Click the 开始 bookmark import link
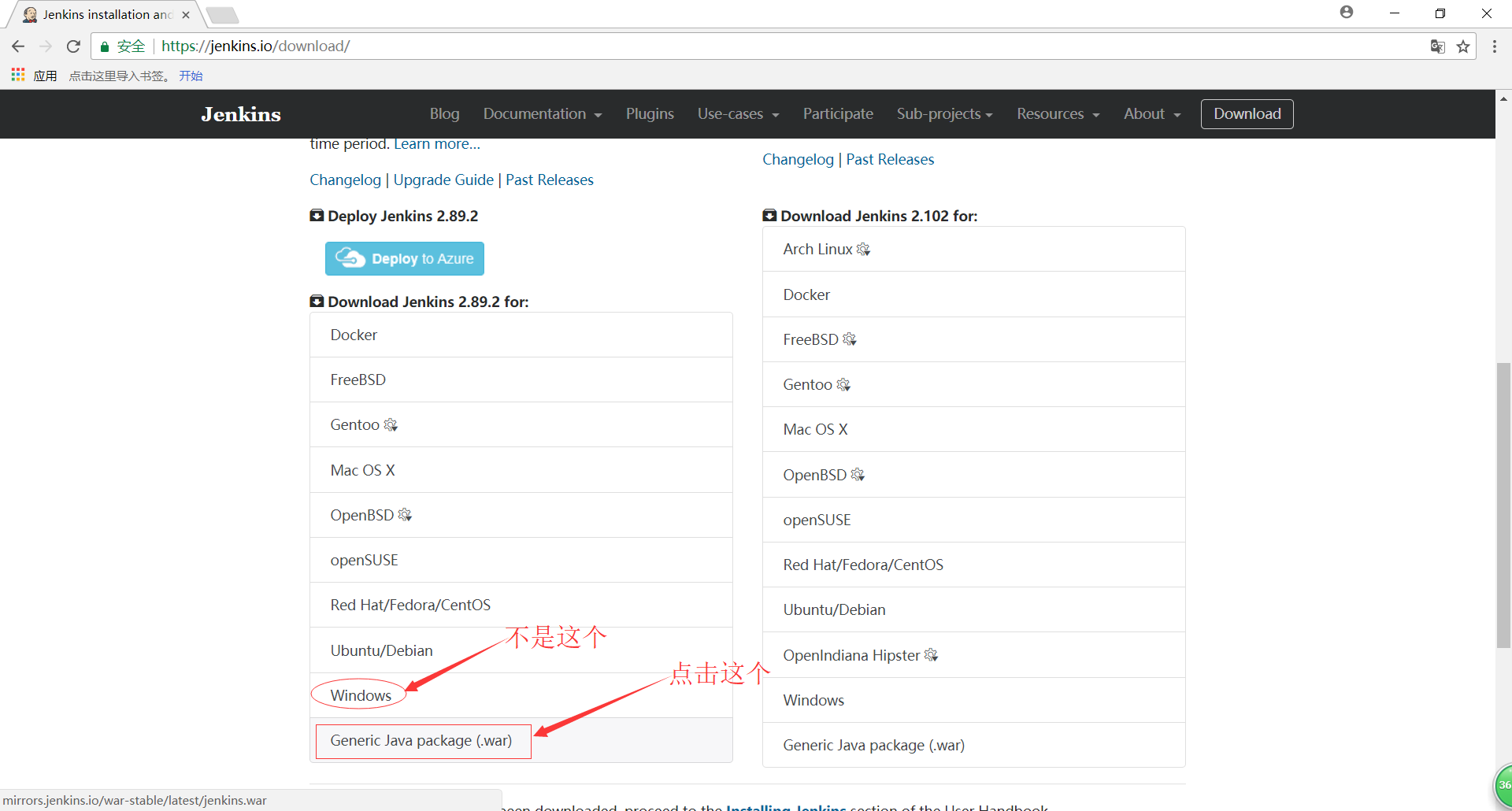 191,76
